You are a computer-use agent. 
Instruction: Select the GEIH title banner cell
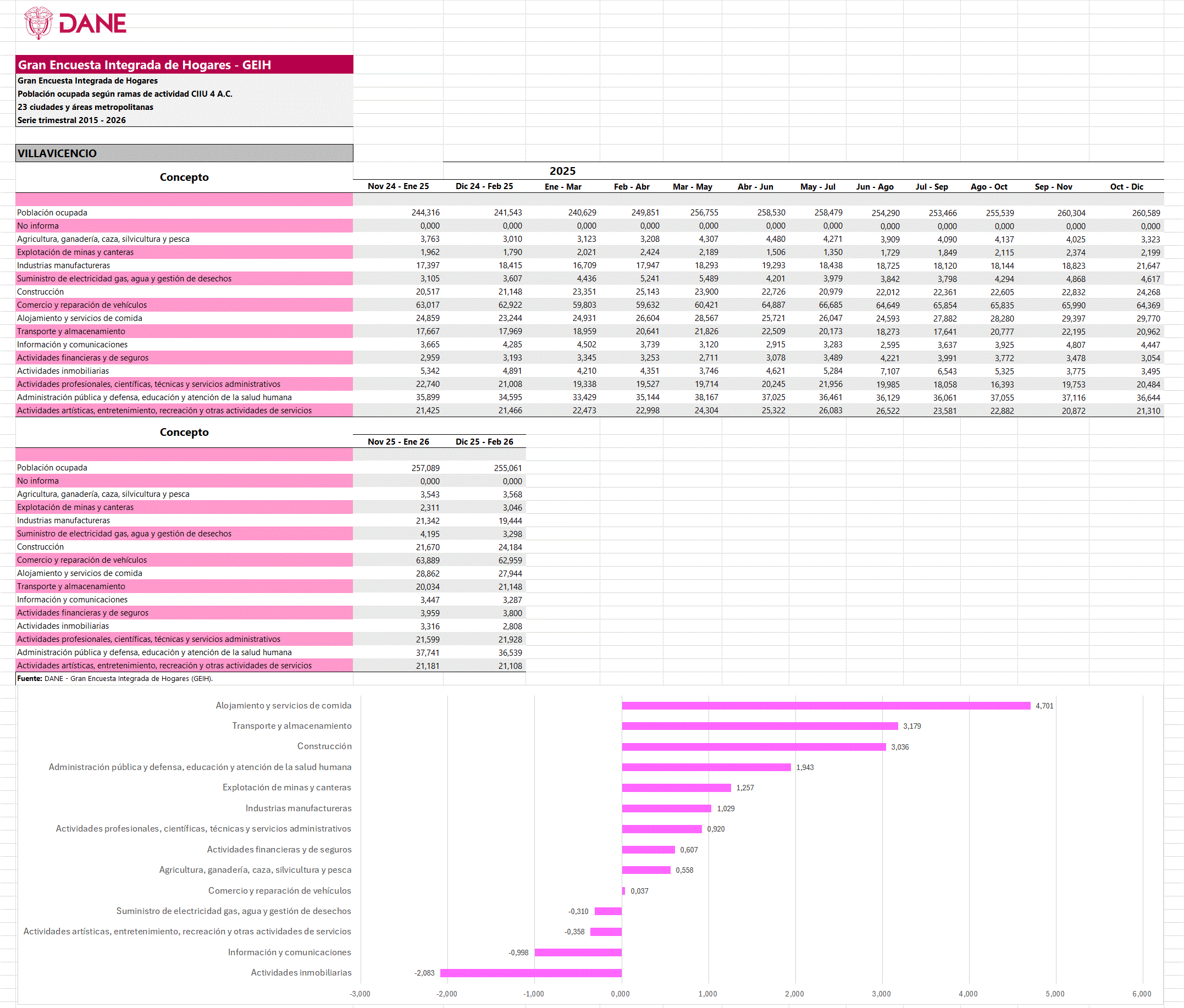(184, 64)
